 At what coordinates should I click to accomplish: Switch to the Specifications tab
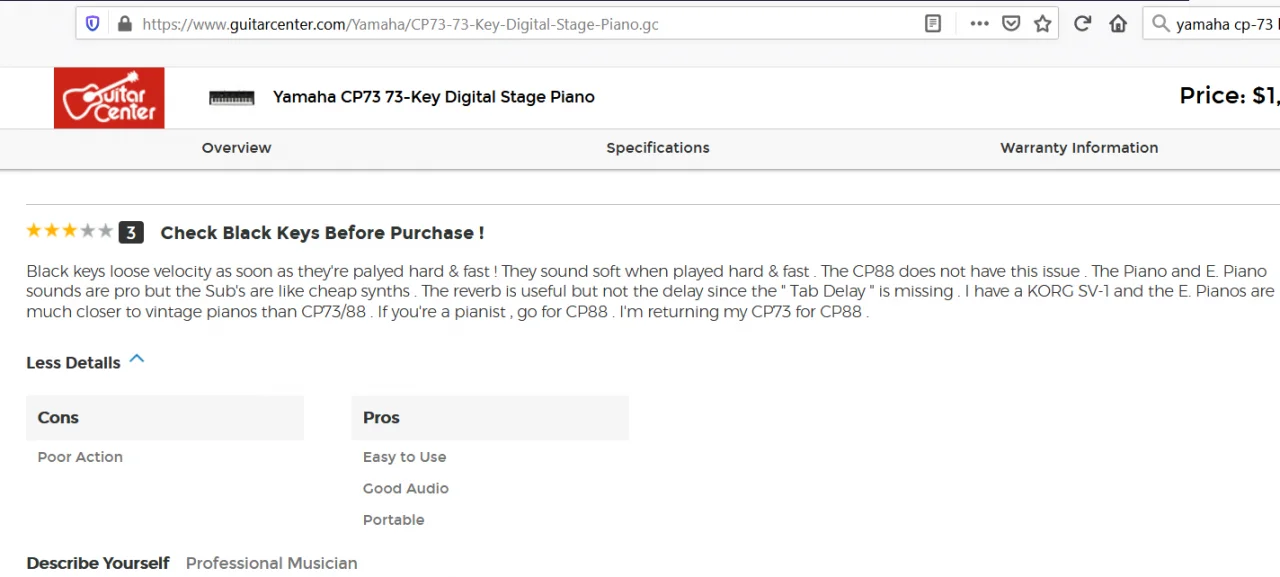tap(657, 148)
